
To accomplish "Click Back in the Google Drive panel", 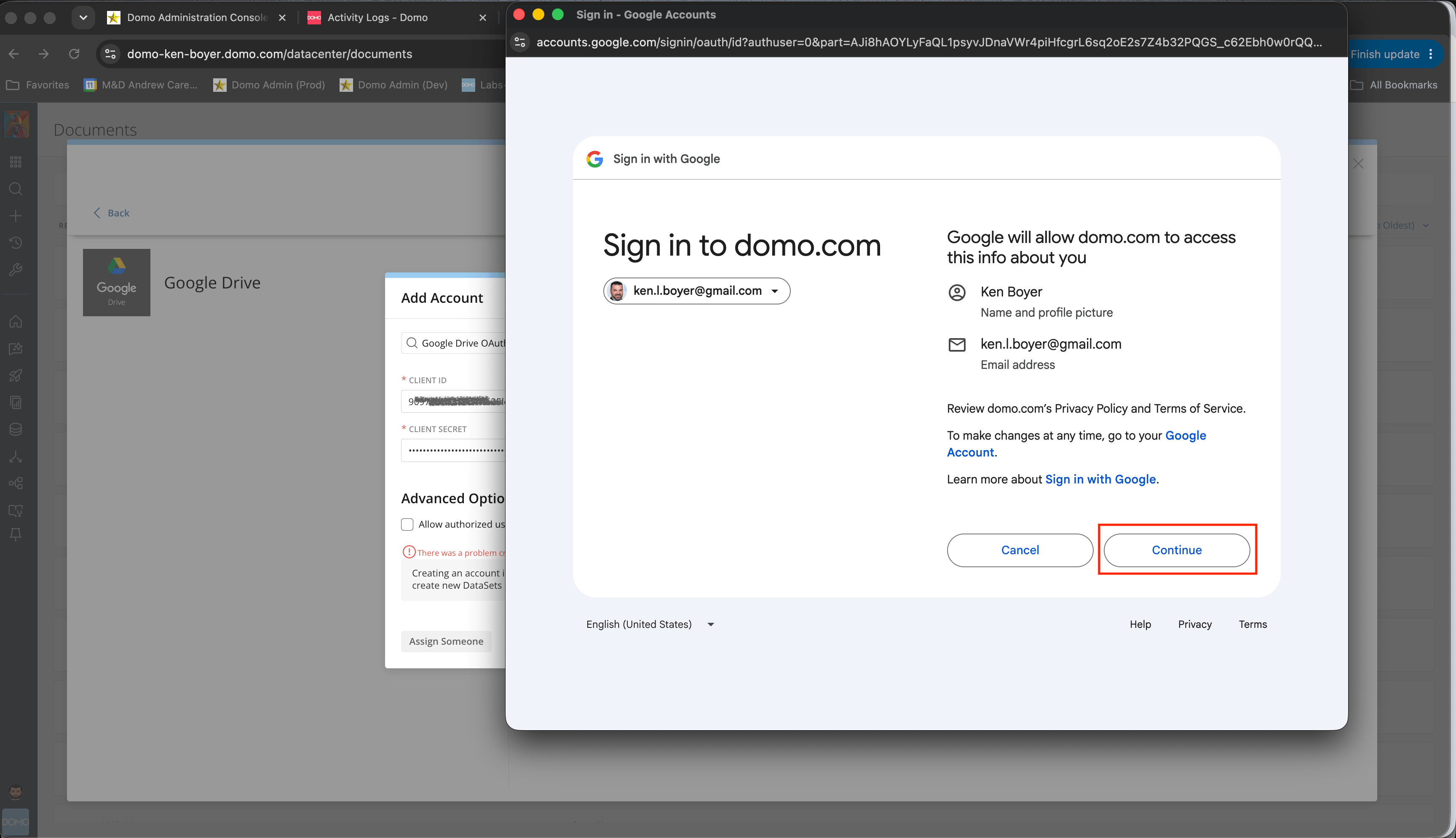I will point(112,213).
